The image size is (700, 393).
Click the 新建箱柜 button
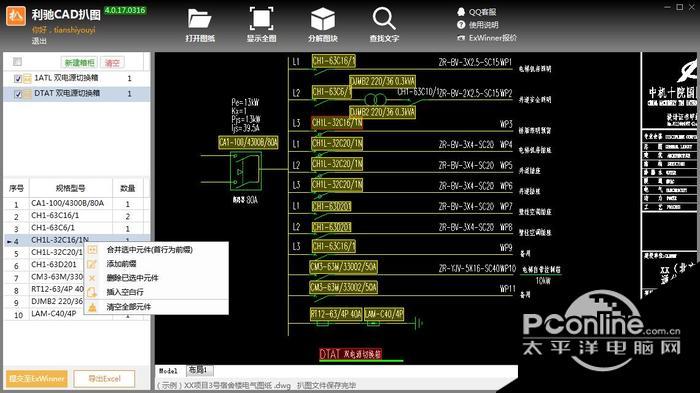[79, 63]
